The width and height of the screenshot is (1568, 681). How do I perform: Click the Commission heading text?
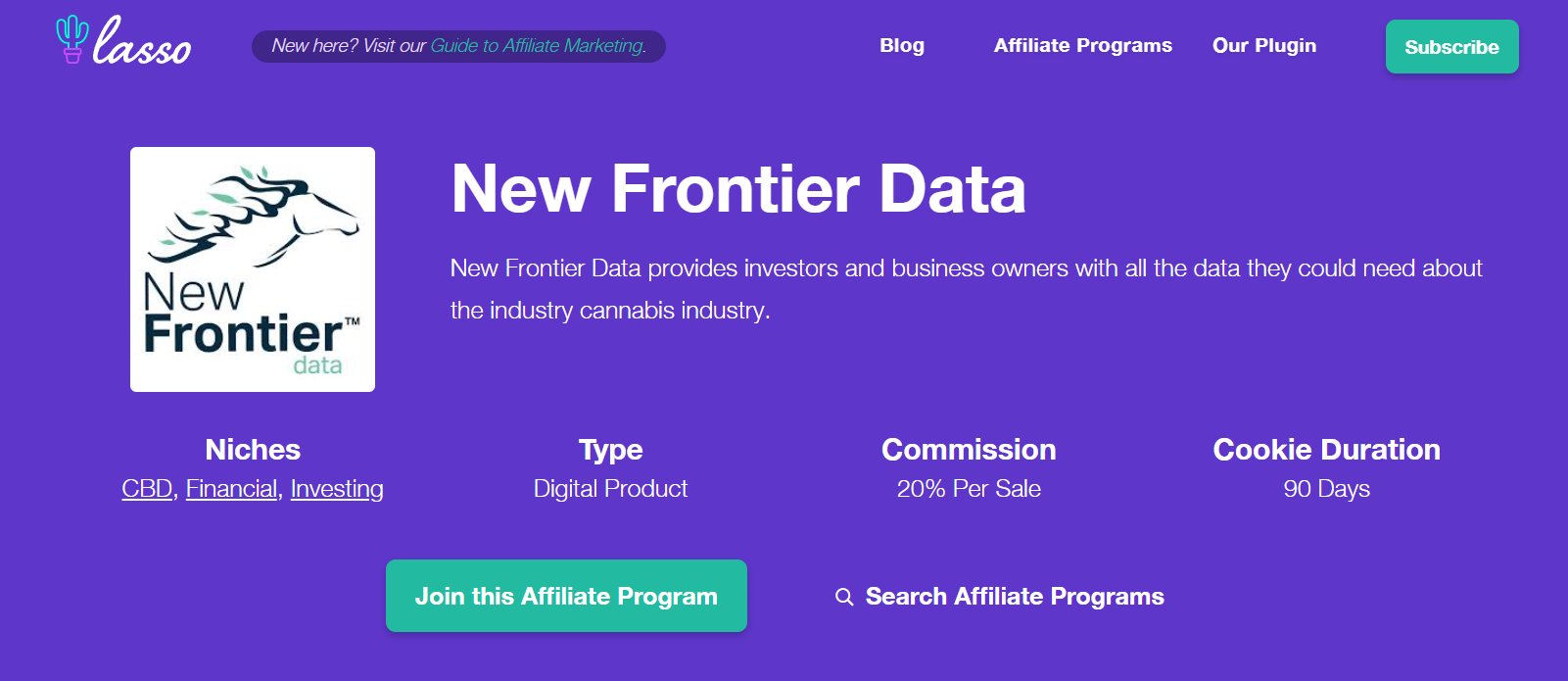(x=969, y=450)
